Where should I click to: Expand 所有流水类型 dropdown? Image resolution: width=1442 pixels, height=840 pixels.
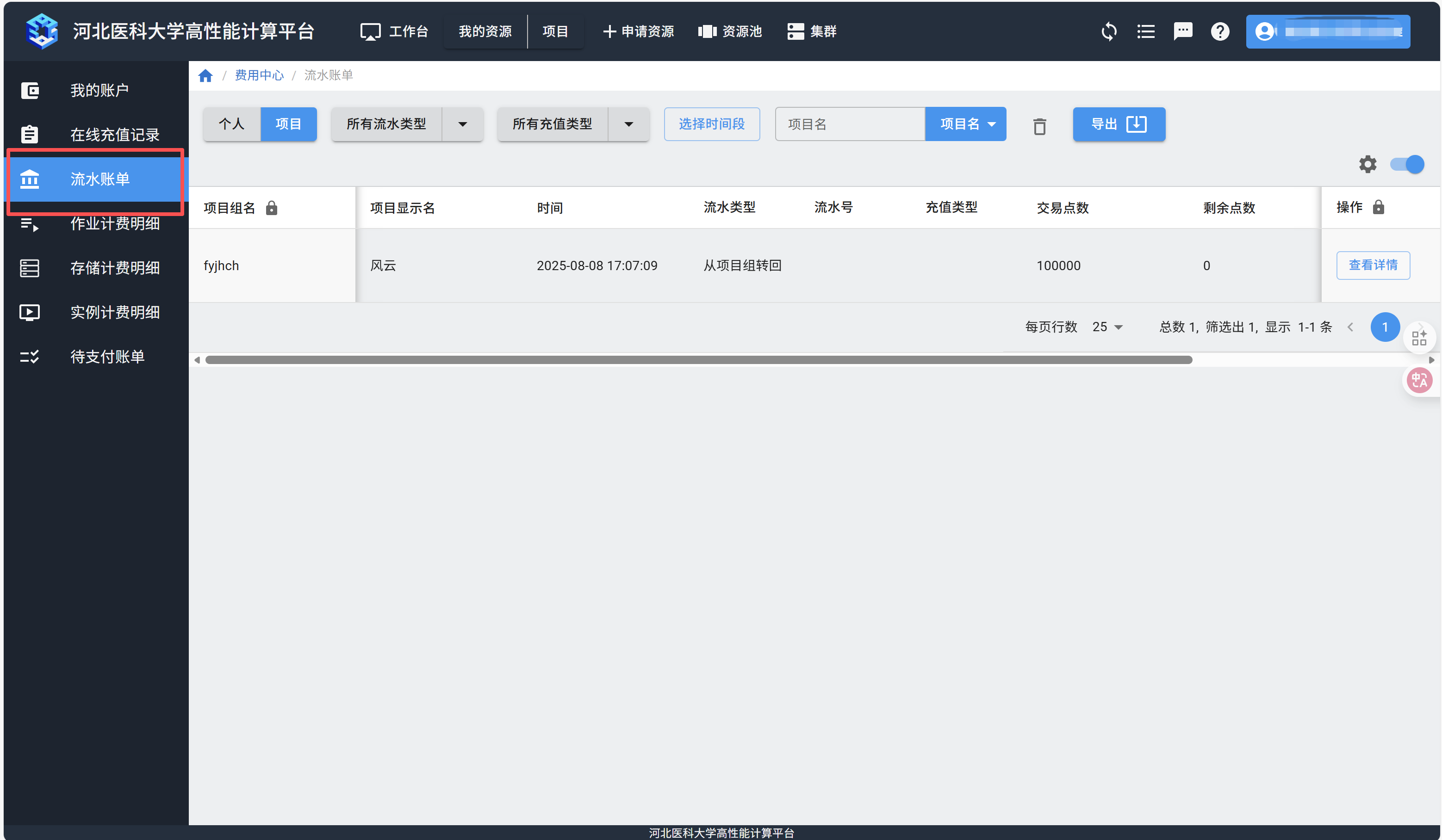click(463, 124)
